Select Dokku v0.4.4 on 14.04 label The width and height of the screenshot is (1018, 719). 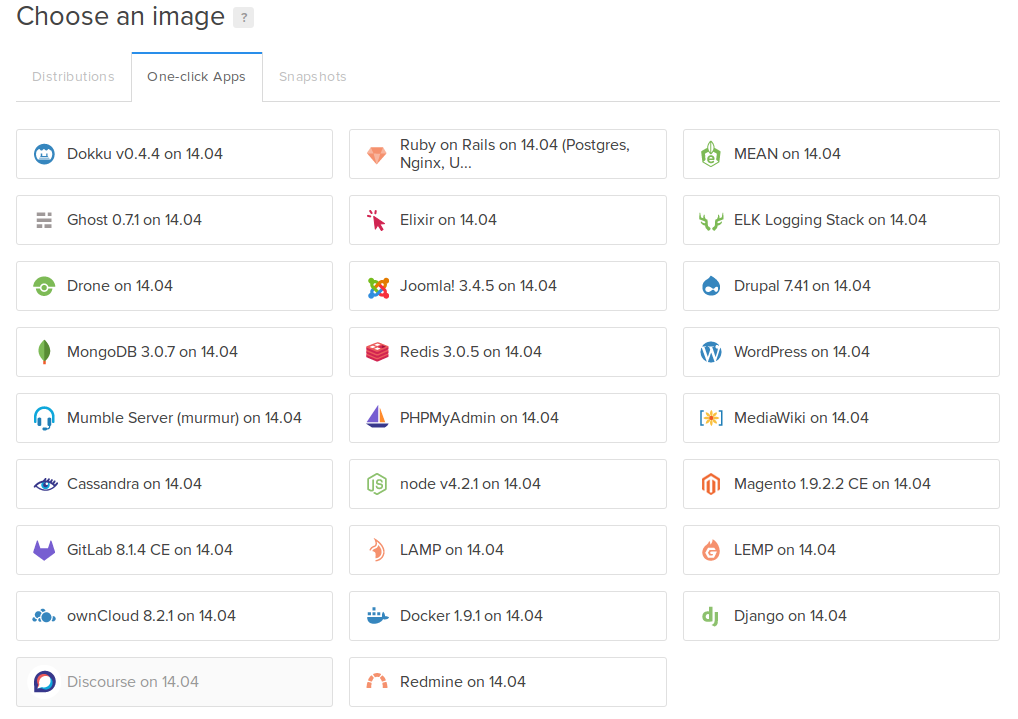pos(145,154)
